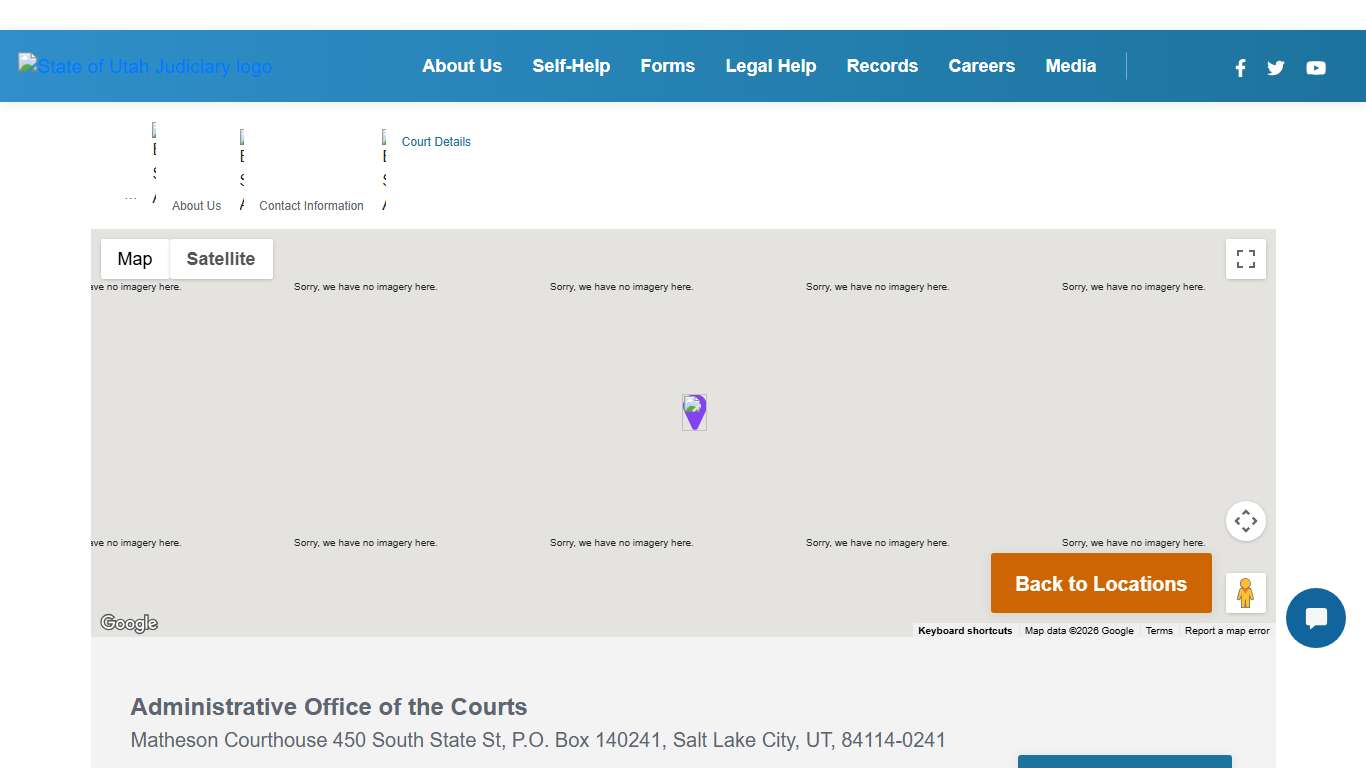Select the purple map marker pin

pos(694,412)
